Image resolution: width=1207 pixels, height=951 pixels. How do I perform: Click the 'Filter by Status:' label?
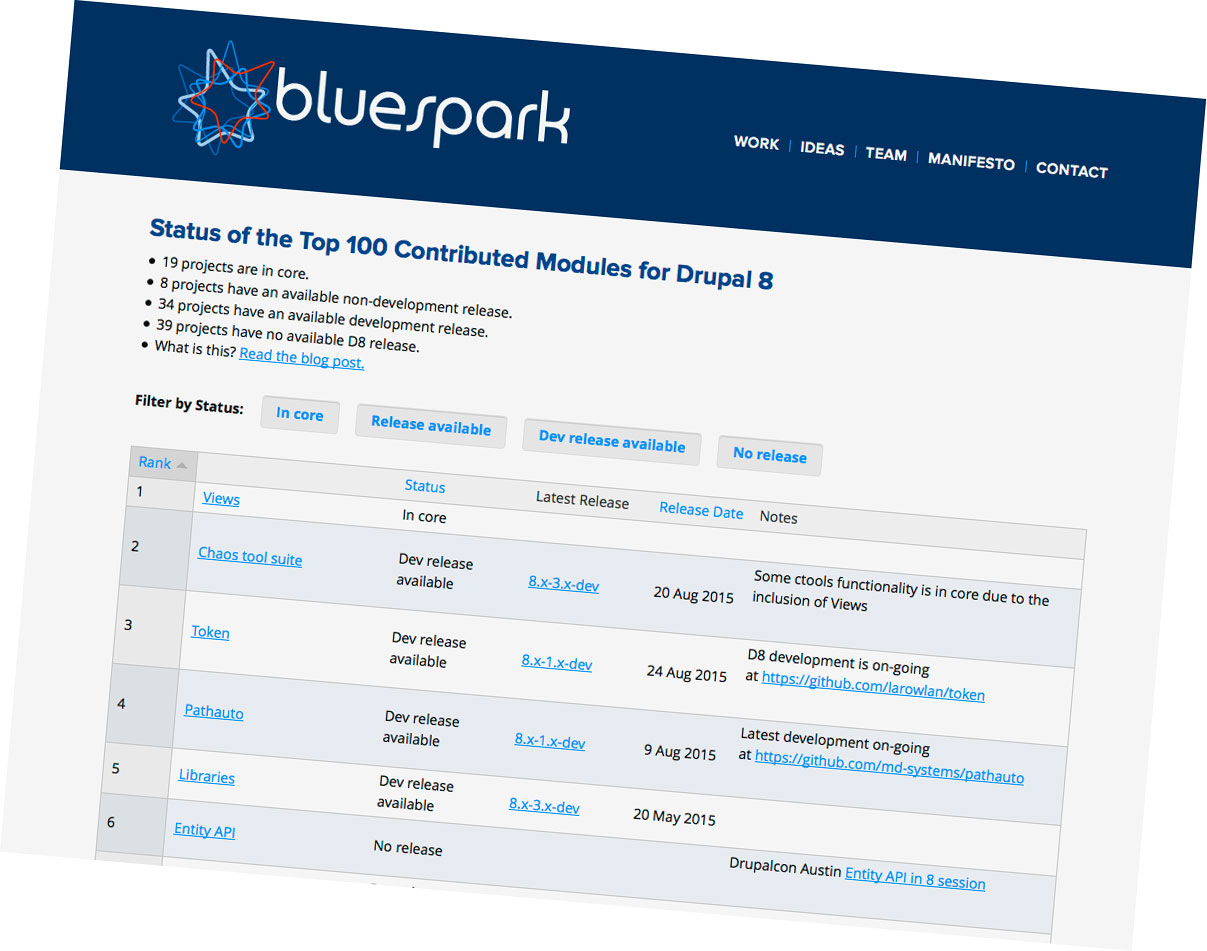[x=189, y=404]
